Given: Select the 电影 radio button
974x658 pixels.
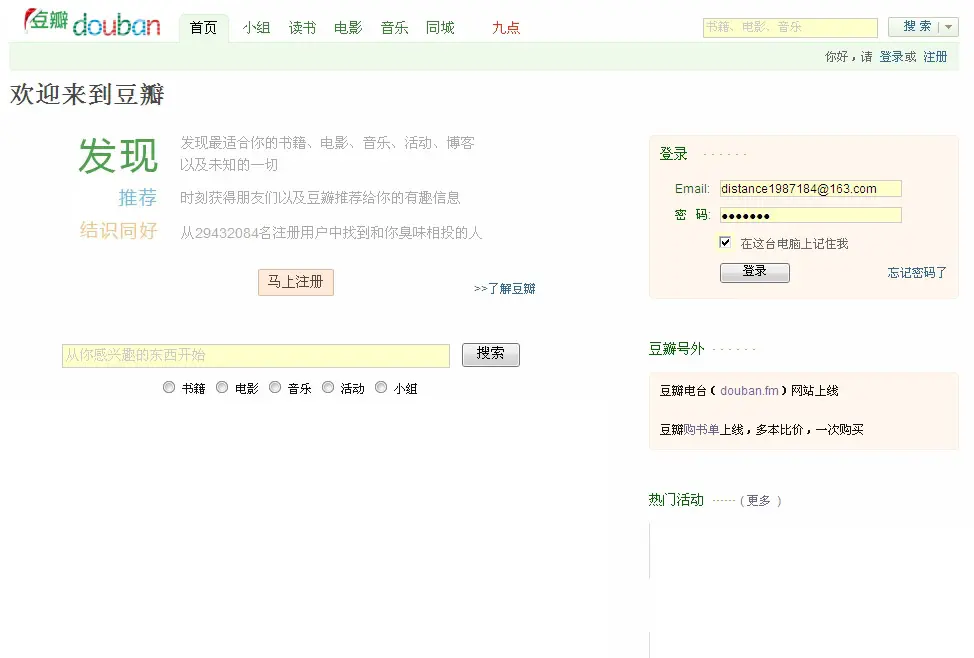Looking at the screenshot, I should pos(222,388).
